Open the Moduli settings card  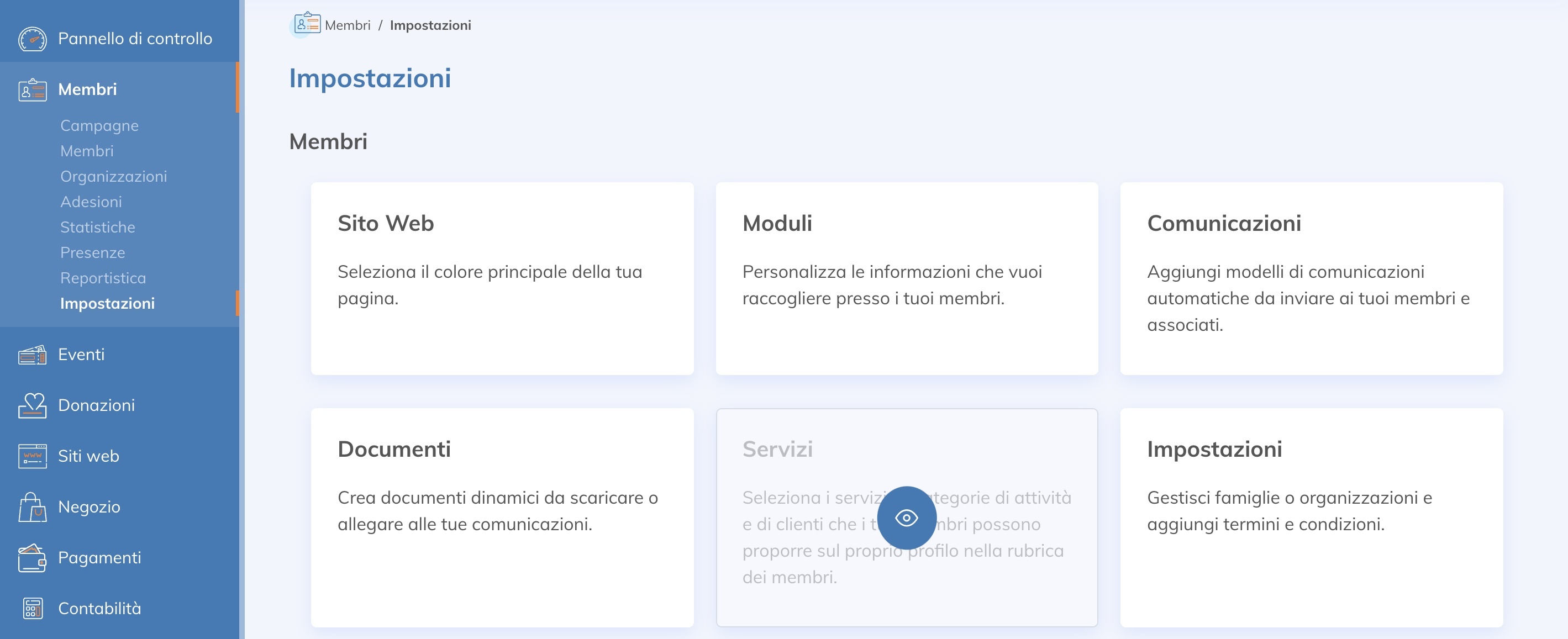[x=906, y=278]
